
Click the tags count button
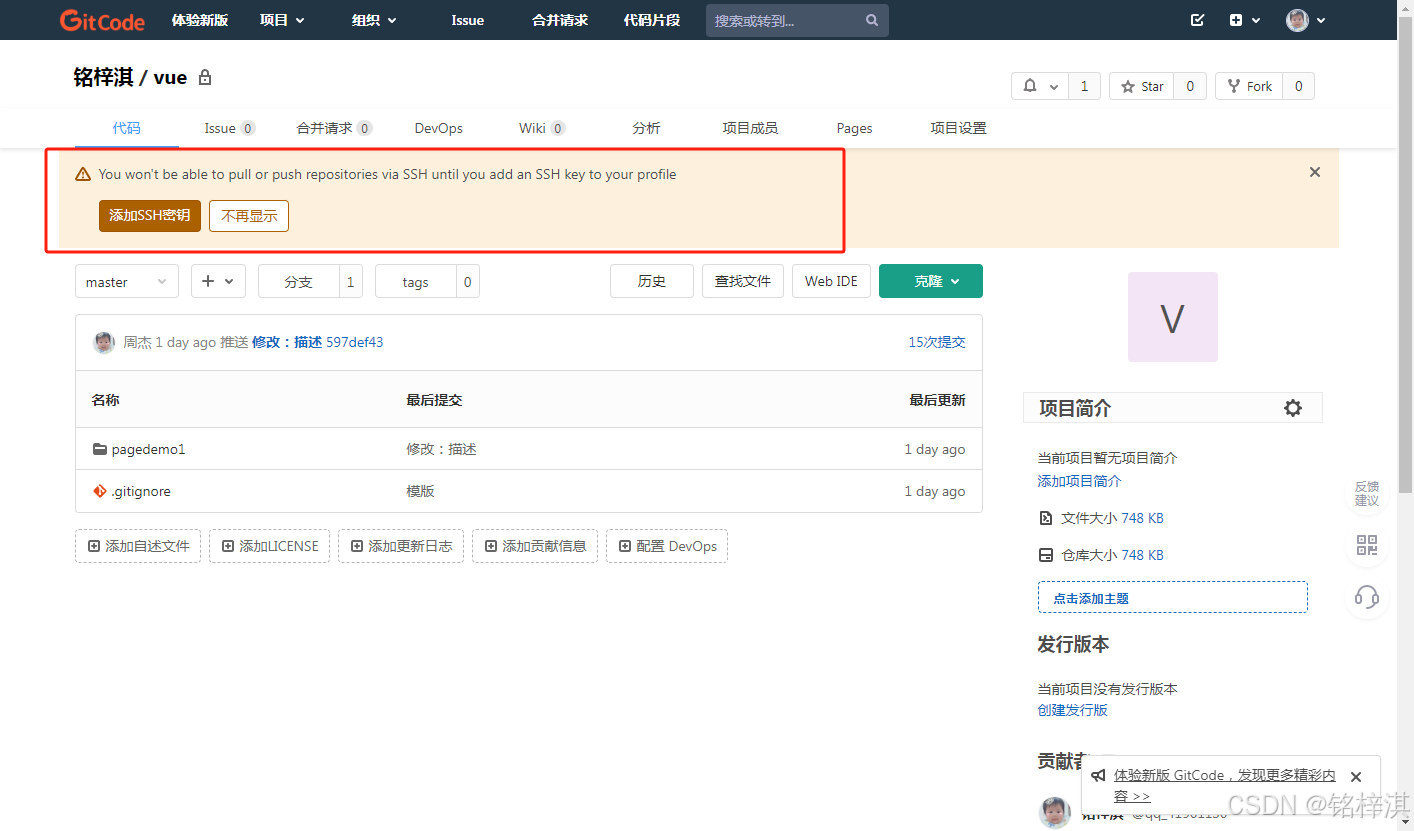tap(427, 281)
